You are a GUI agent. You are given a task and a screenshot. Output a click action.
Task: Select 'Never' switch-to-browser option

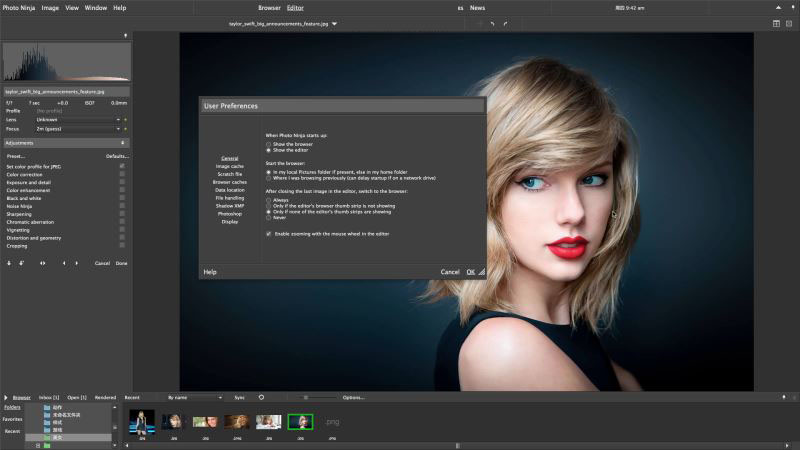coord(268,218)
